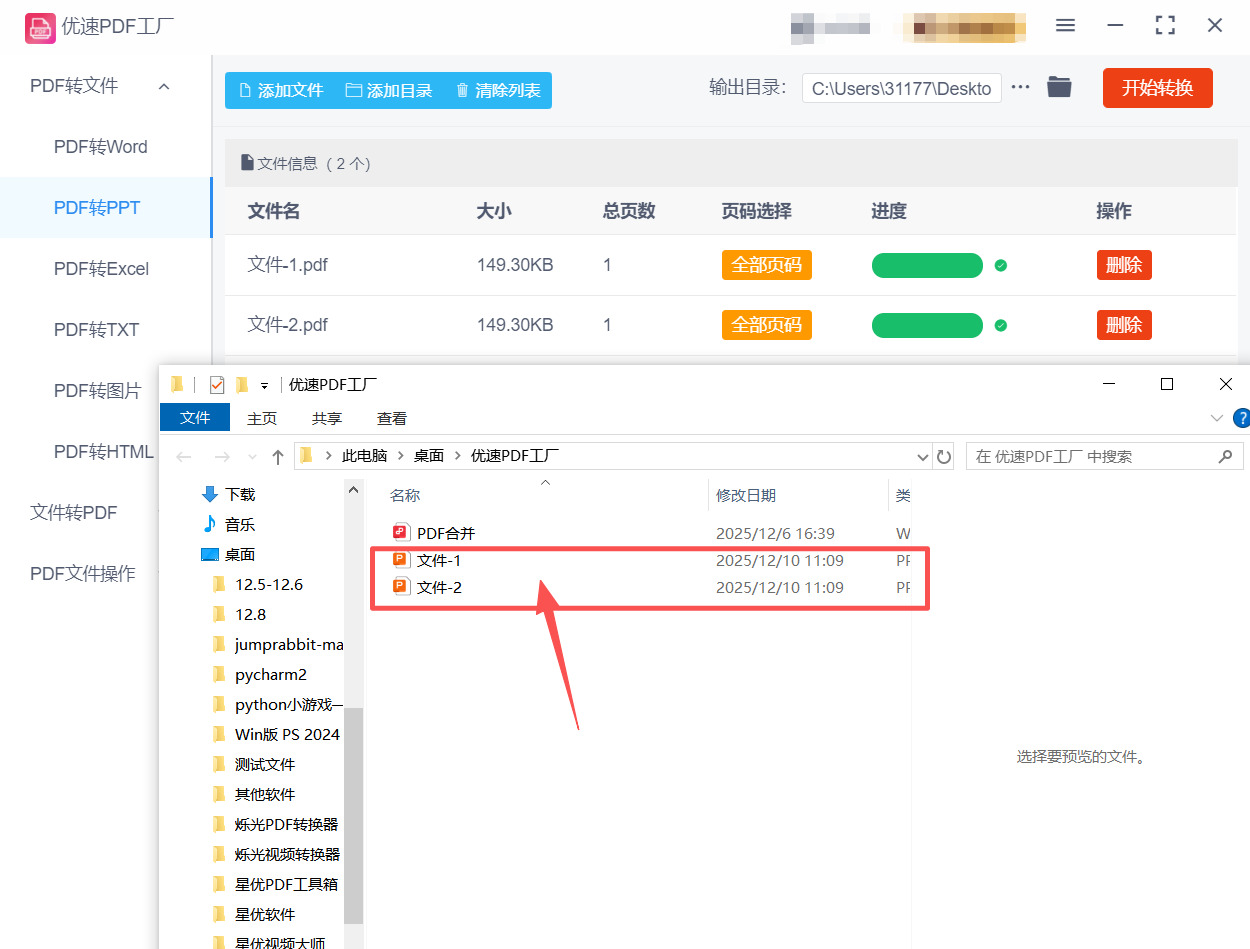Click the search magnifier icon in Explorer
The width and height of the screenshot is (1250, 949).
click(x=1225, y=457)
